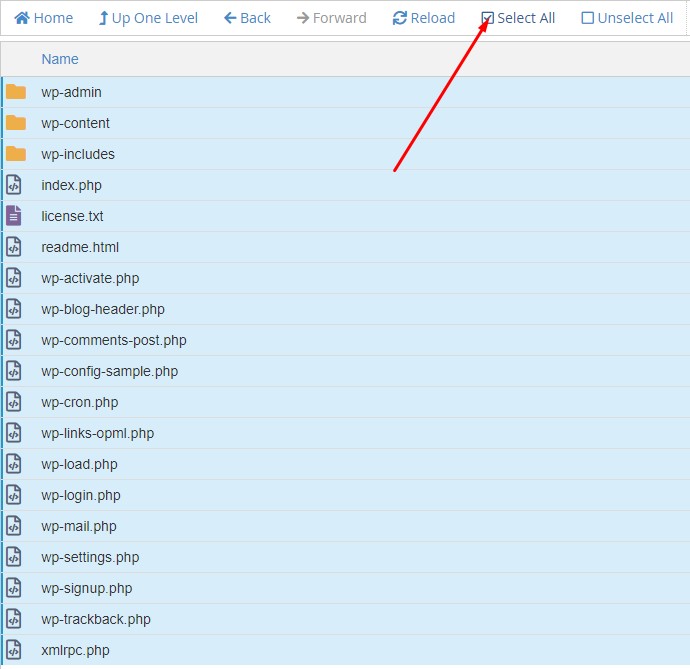690x669 pixels.
Task: Click the wp-config-sample.php file icon
Action: (14, 371)
